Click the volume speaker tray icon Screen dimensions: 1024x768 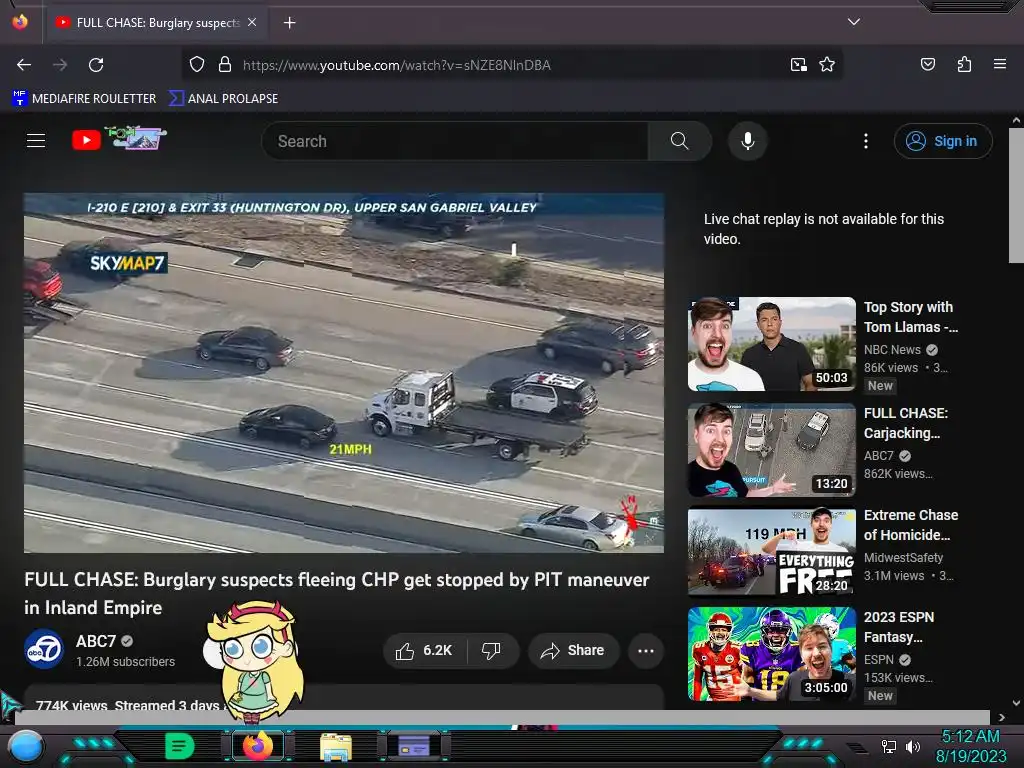913,746
